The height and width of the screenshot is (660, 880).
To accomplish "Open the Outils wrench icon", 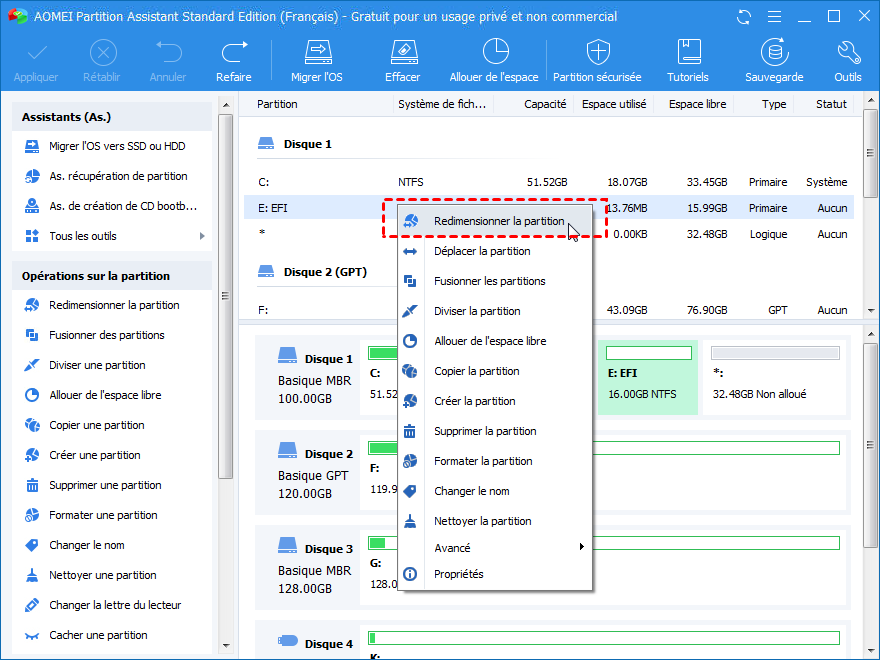I will [847, 53].
